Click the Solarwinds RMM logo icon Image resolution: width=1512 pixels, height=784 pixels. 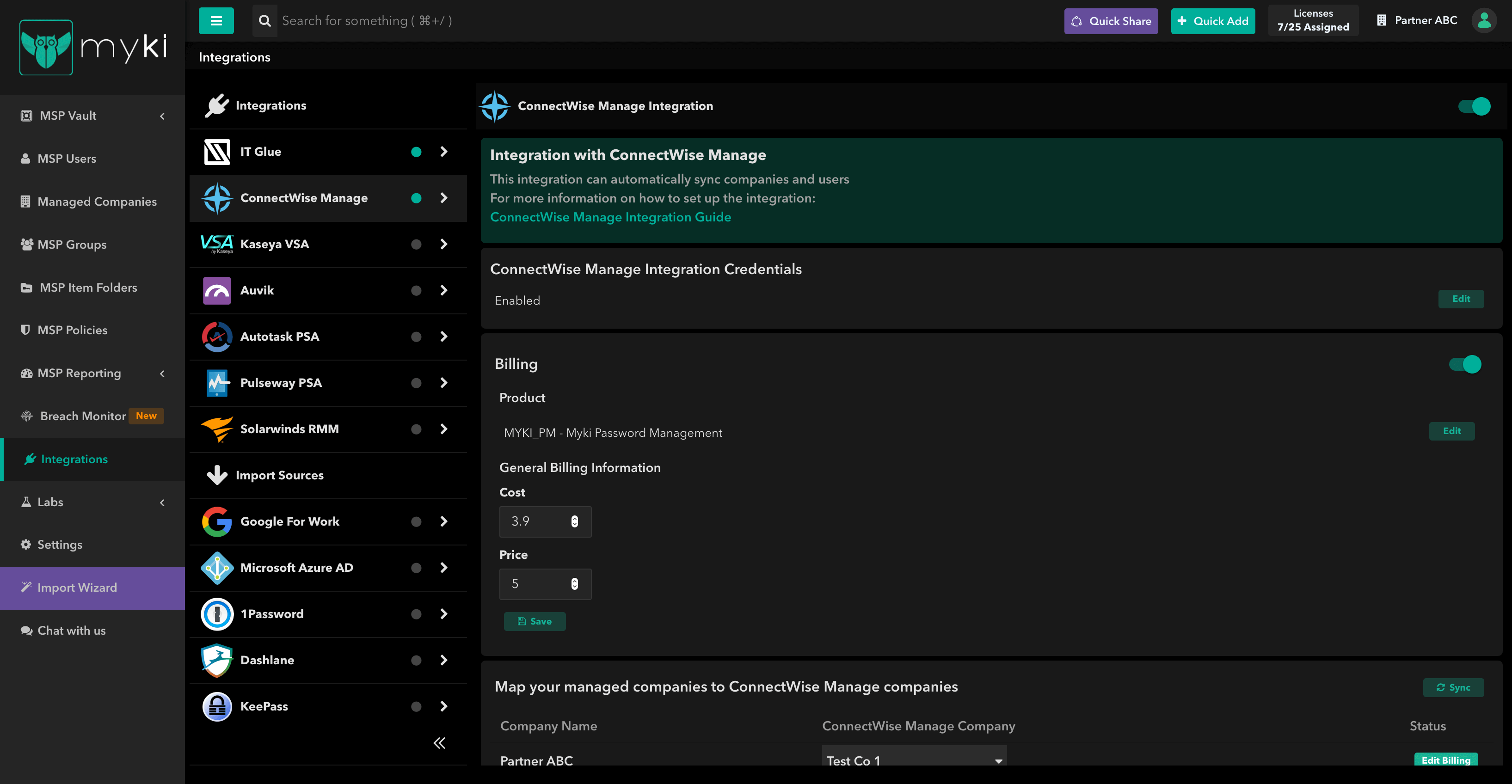pyautogui.click(x=217, y=429)
